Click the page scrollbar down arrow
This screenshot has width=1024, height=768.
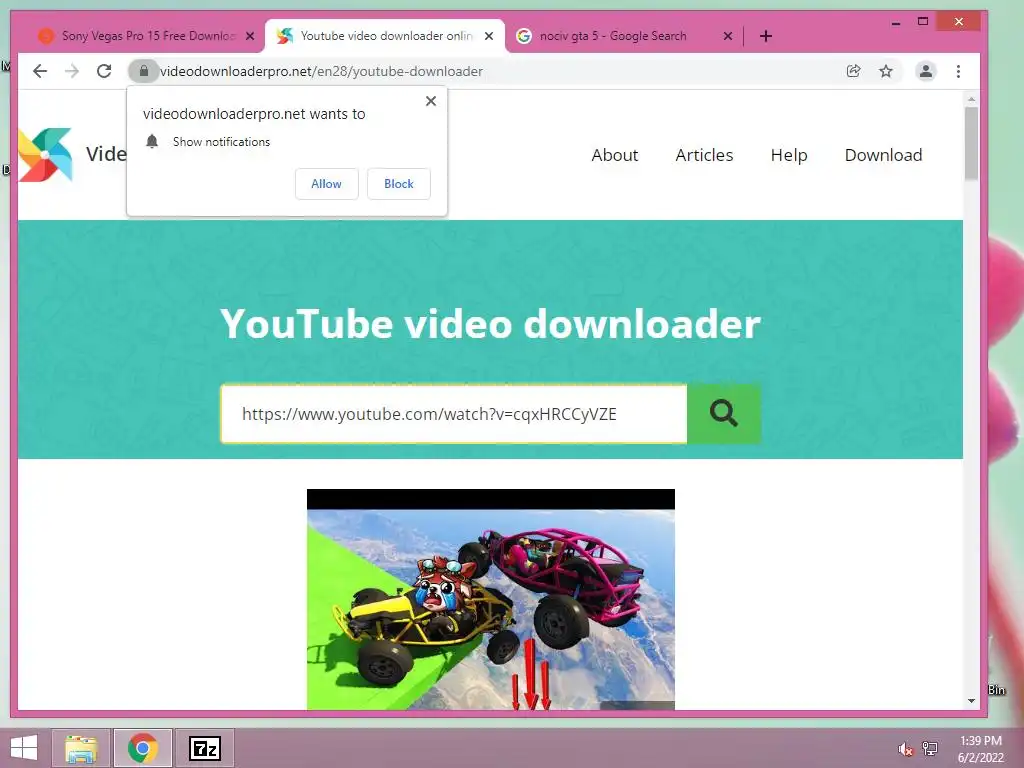pos(971,701)
